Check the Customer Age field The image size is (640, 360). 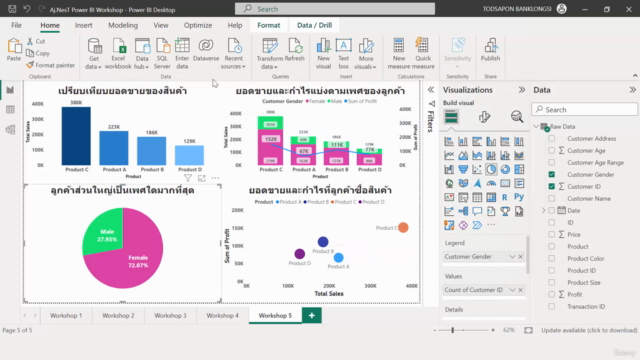click(x=551, y=150)
